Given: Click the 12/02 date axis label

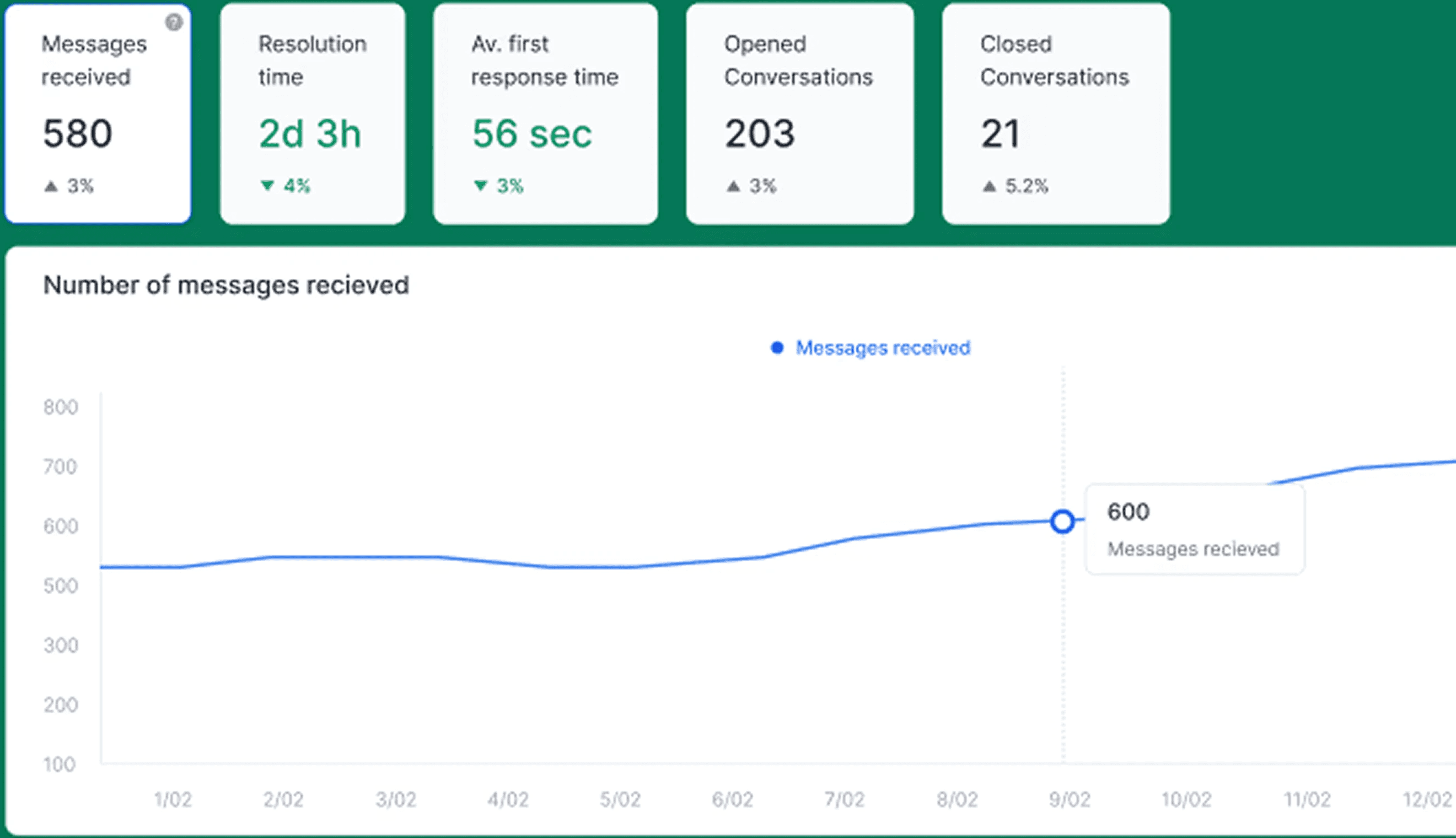Looking at the screenshot, I should (1427, 799).
